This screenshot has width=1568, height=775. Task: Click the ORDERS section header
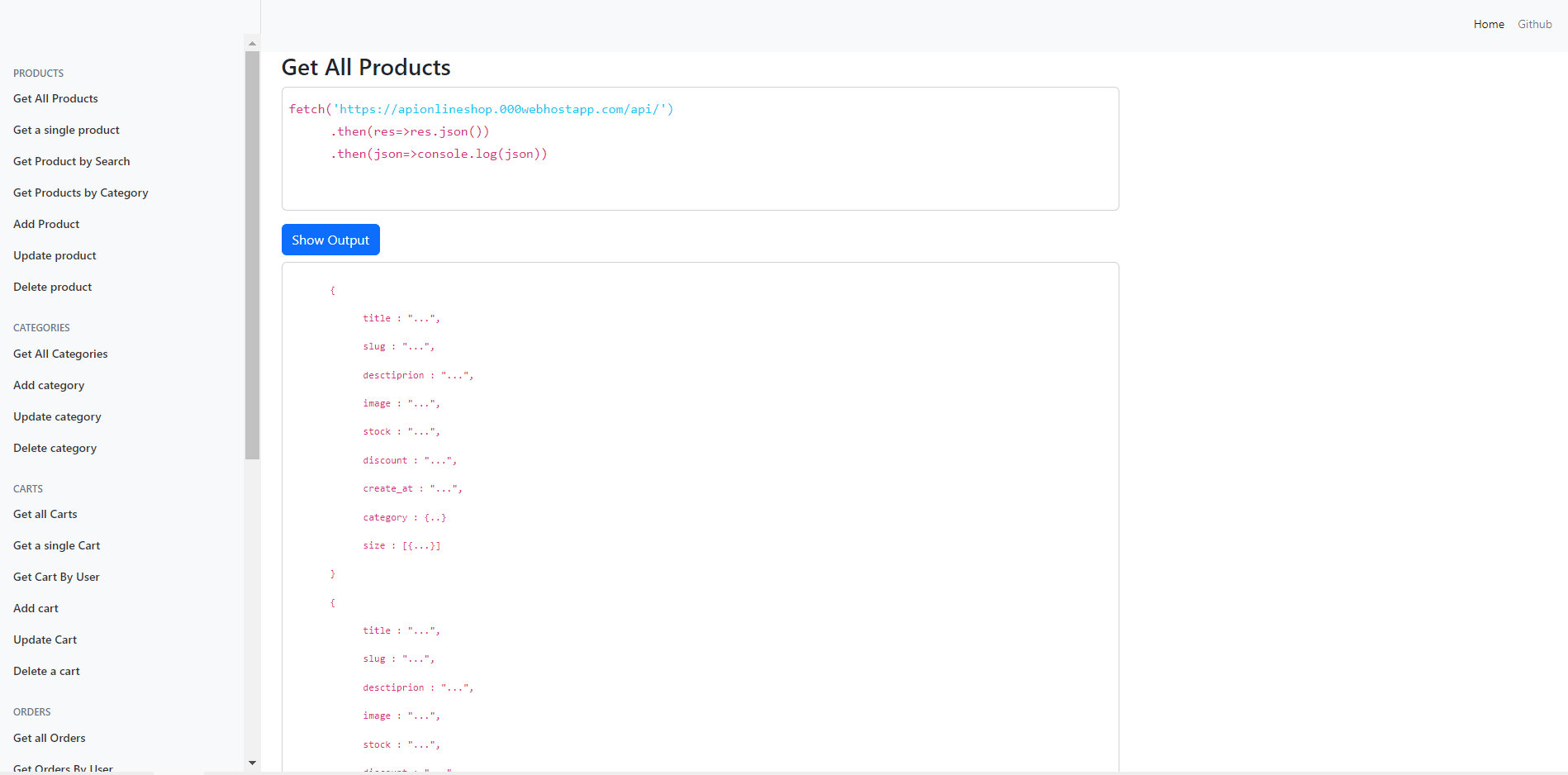pos(32,712)
